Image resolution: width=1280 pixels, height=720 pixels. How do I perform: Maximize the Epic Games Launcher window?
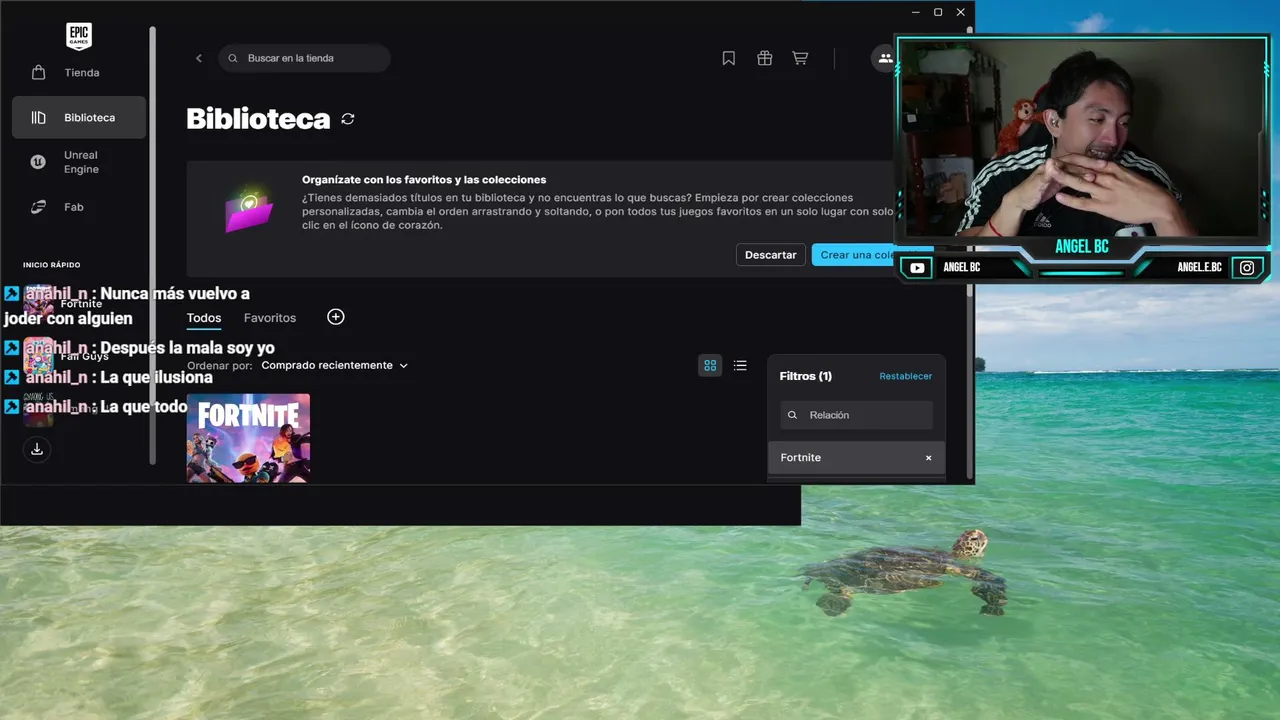coord(938,12)
